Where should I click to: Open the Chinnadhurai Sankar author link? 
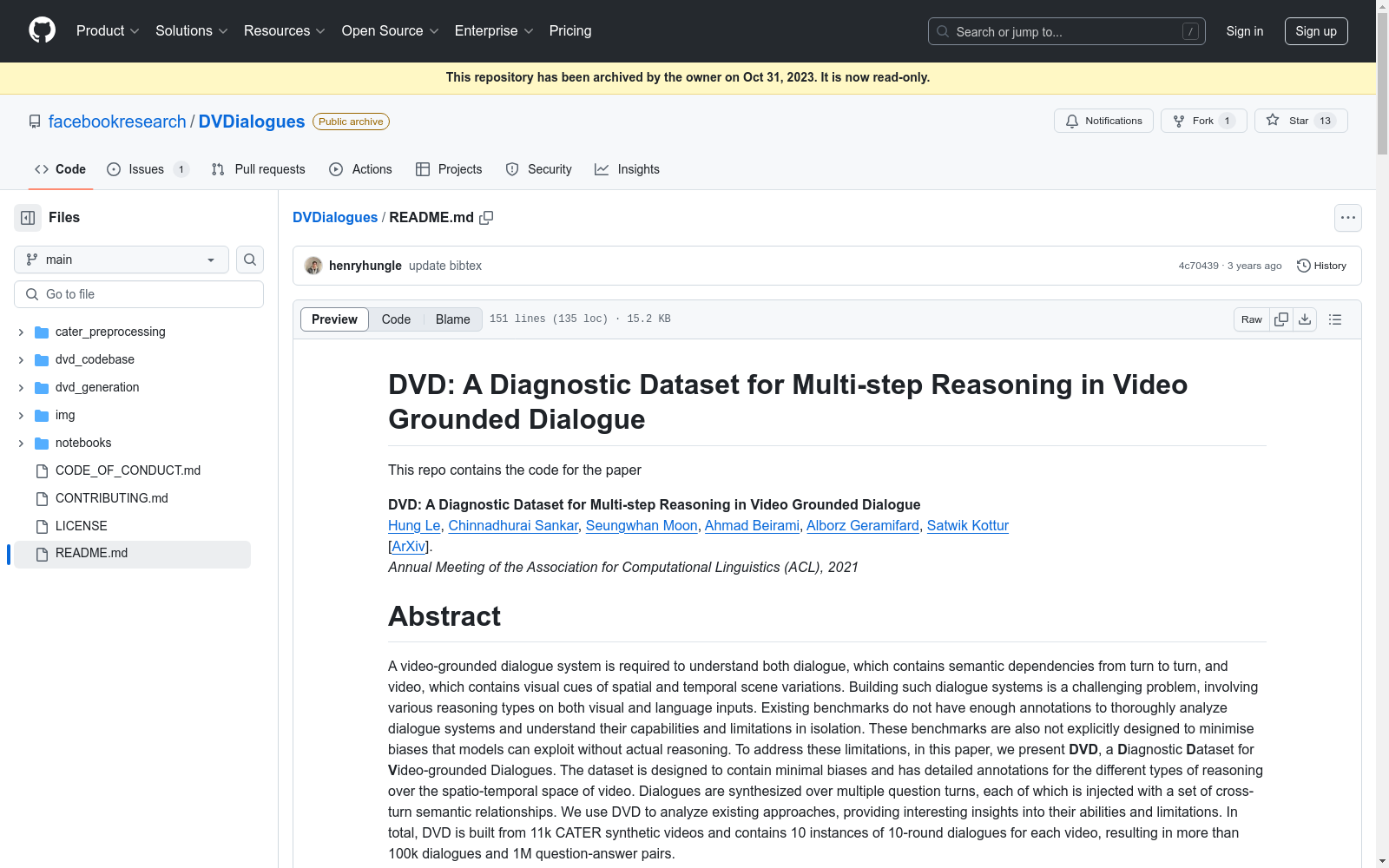(513, 526)
